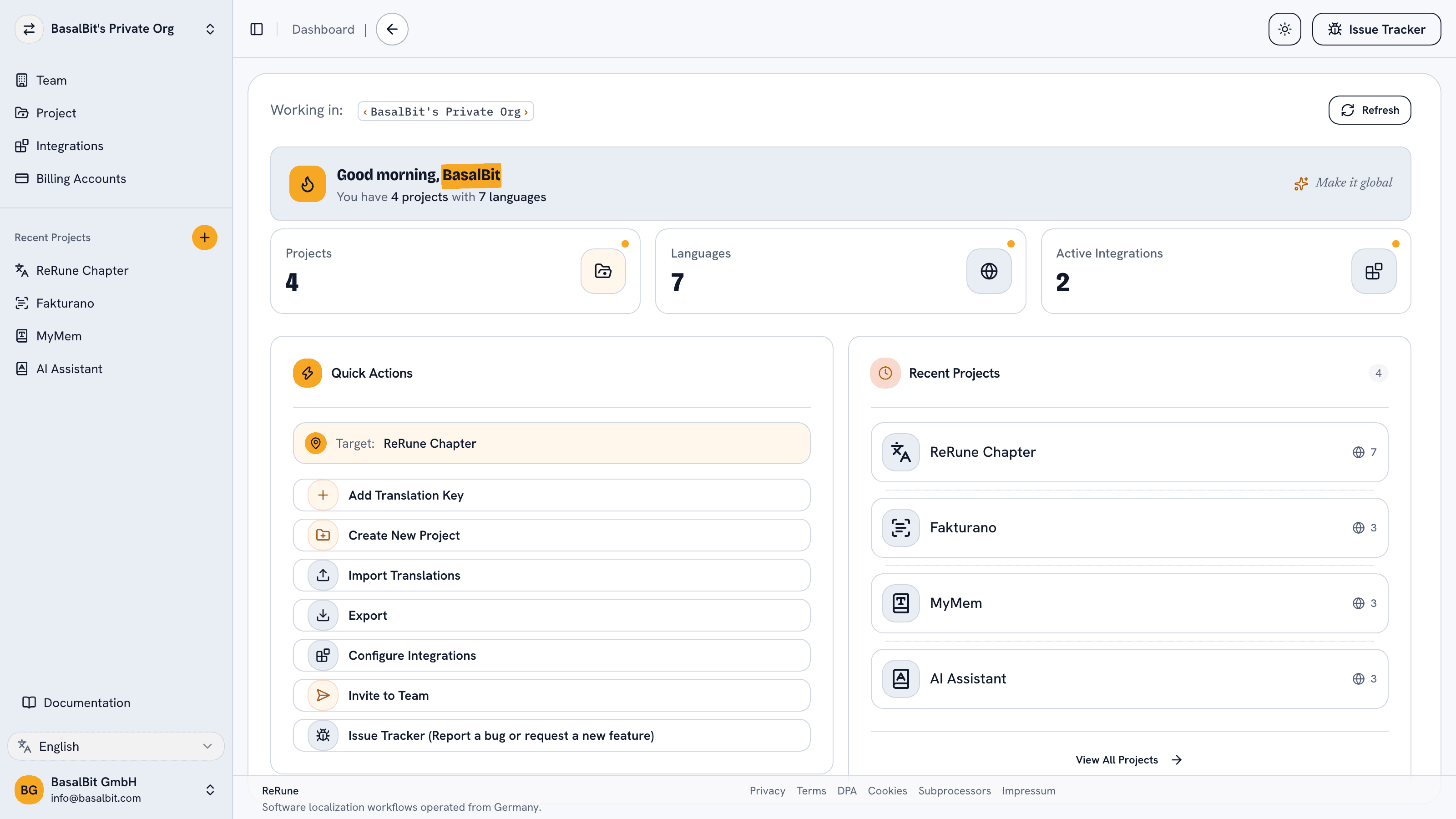1456x819 pixels.
Task: Click the Make it global link
Action: click(1343, 183)
